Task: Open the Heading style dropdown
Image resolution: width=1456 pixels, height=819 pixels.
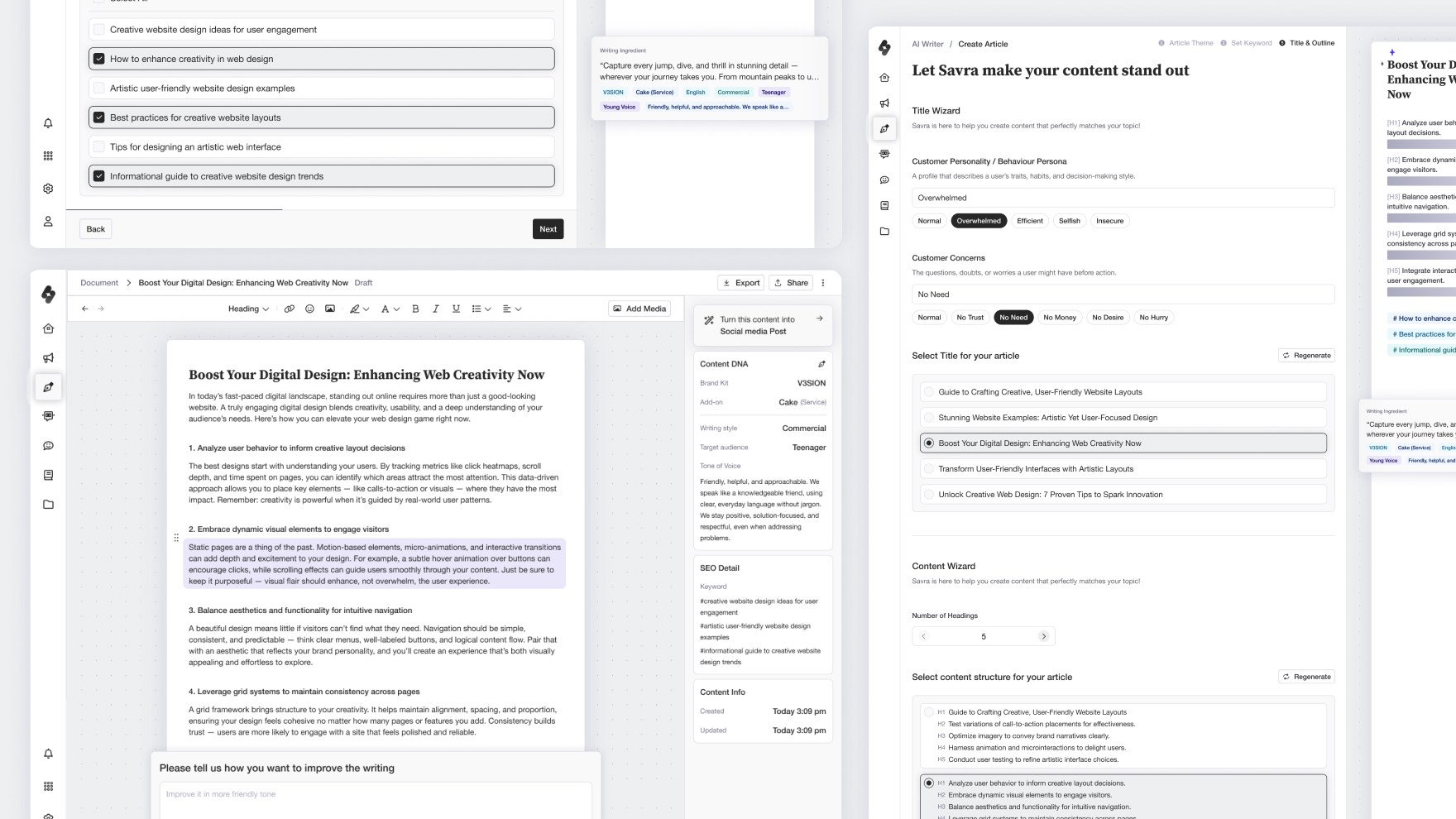Action: (x=248, y=309)
